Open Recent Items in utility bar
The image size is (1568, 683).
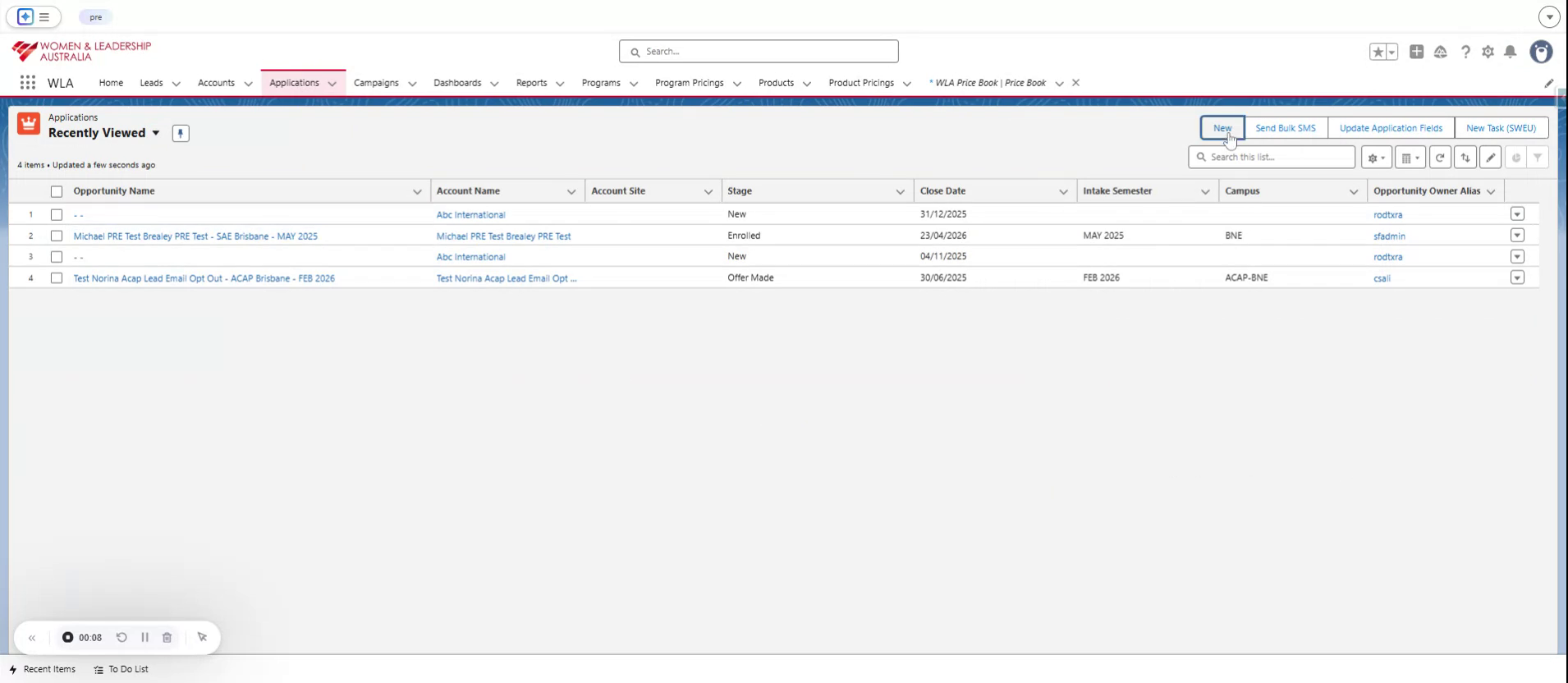pos(43,669)
